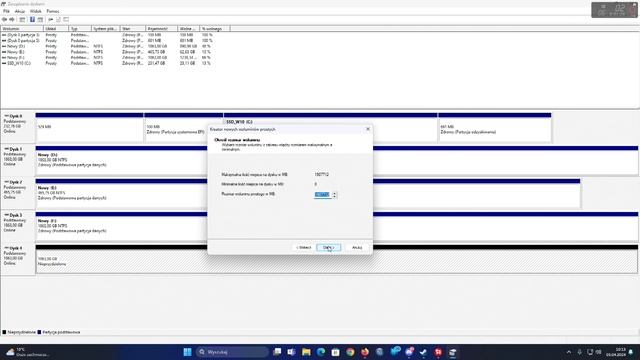Image resolution: width=640 pixels, height=360 pixels.
Task: Click Anuluj to cancel the wizard
Action: [x=357, y=247]
